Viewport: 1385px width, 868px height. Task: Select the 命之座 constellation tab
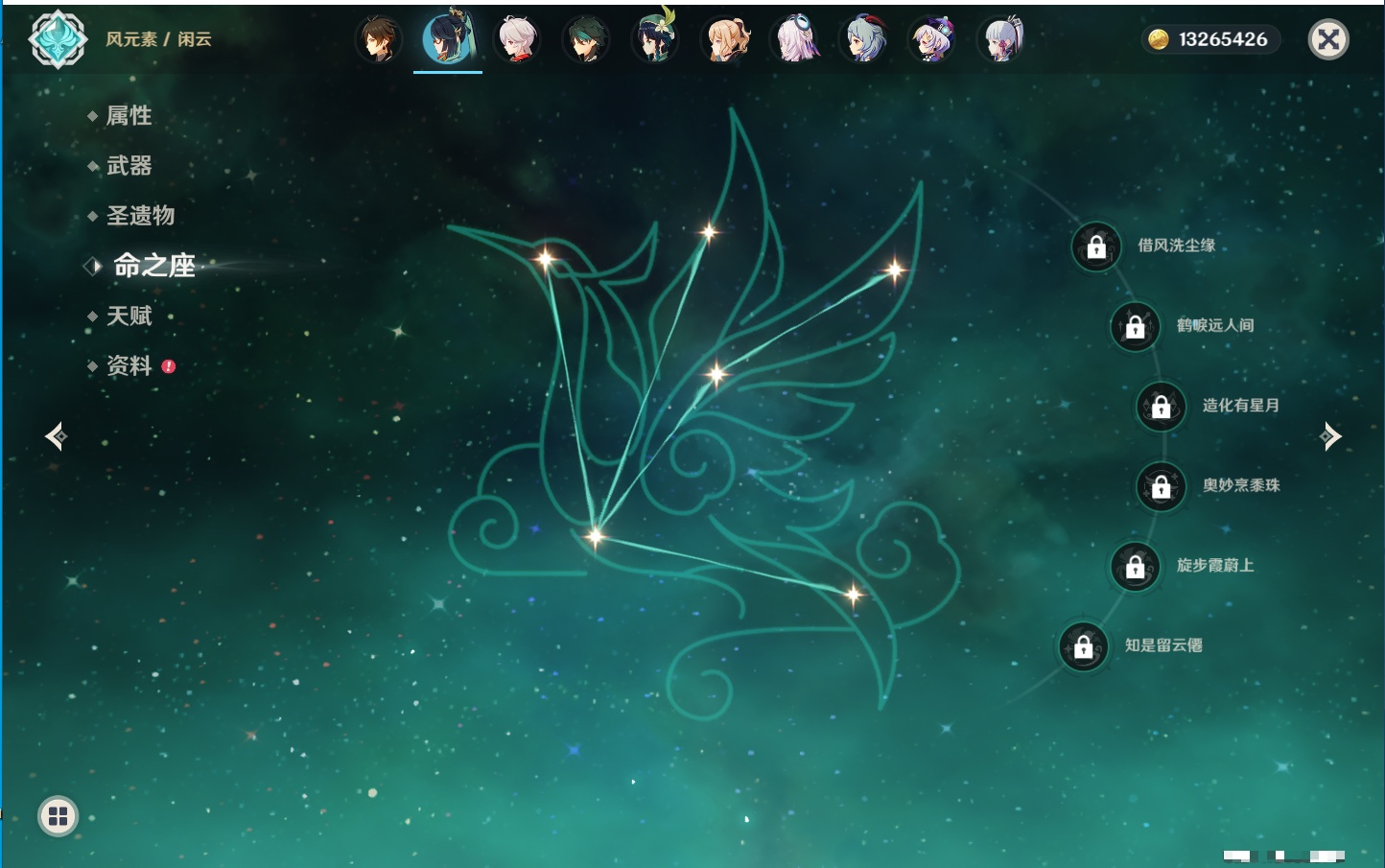[x=153, y=266]
